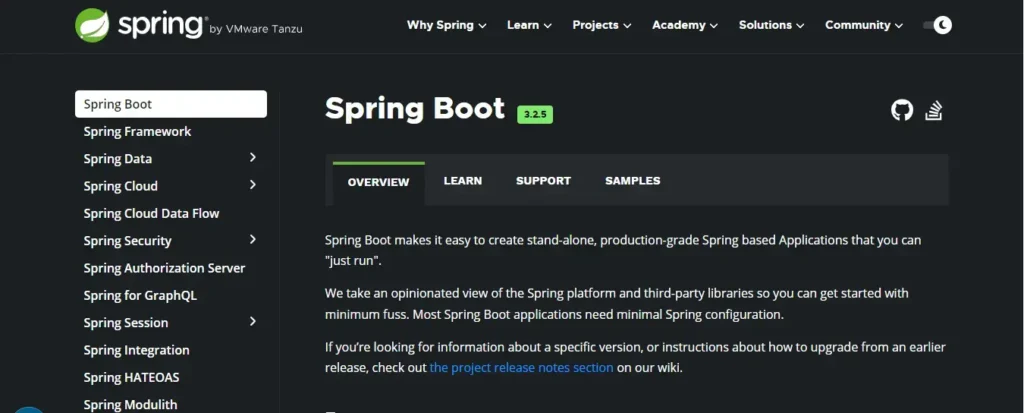Switch to the LEARN tab
The image size is (1024, 413).
coord(462,181)
